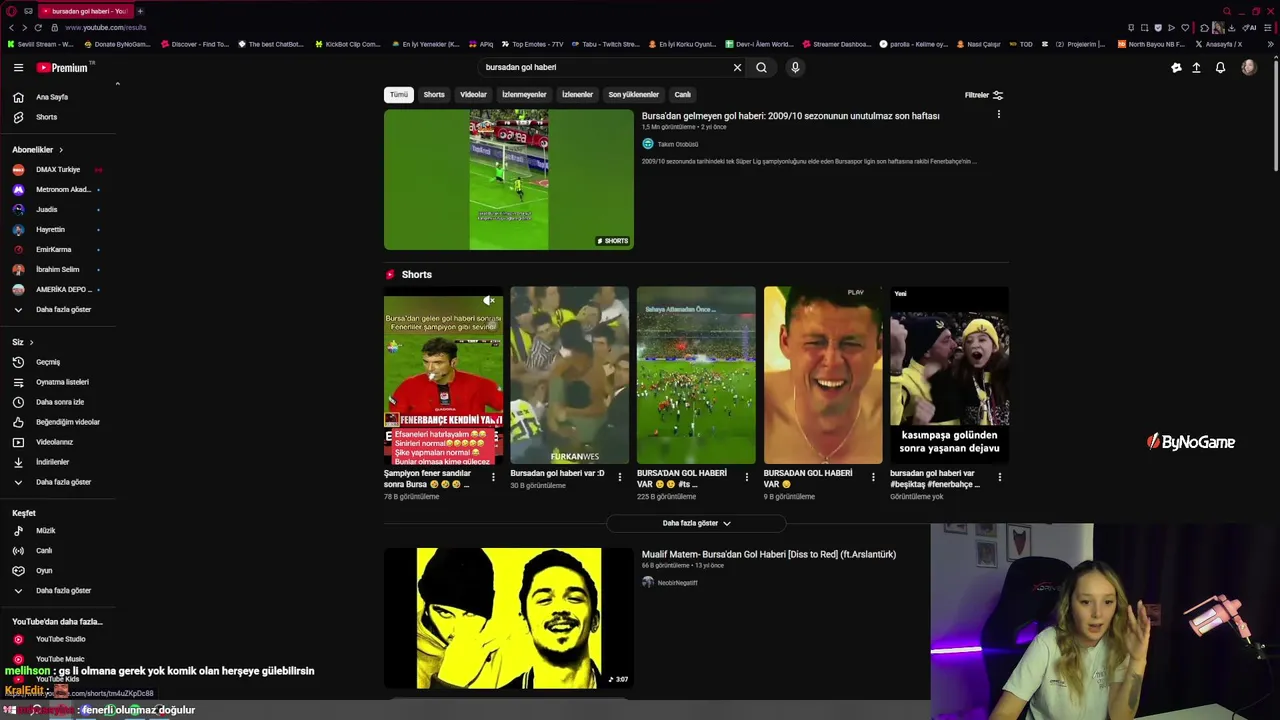Select the Tümü filter chip
This screenshot has height=720, width=1280.
[399, 95]
